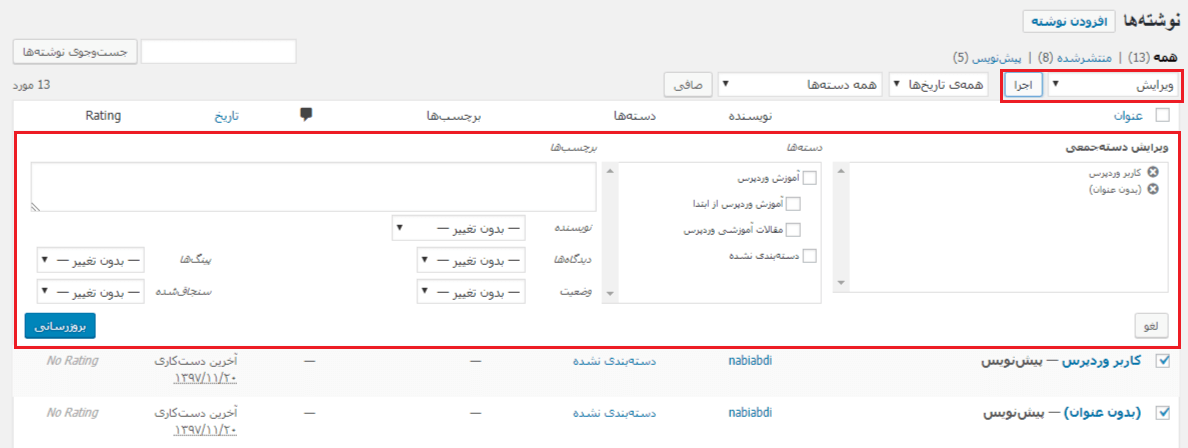Click the صافی filter button
The image size is (1188, 448).
(688, 85)
